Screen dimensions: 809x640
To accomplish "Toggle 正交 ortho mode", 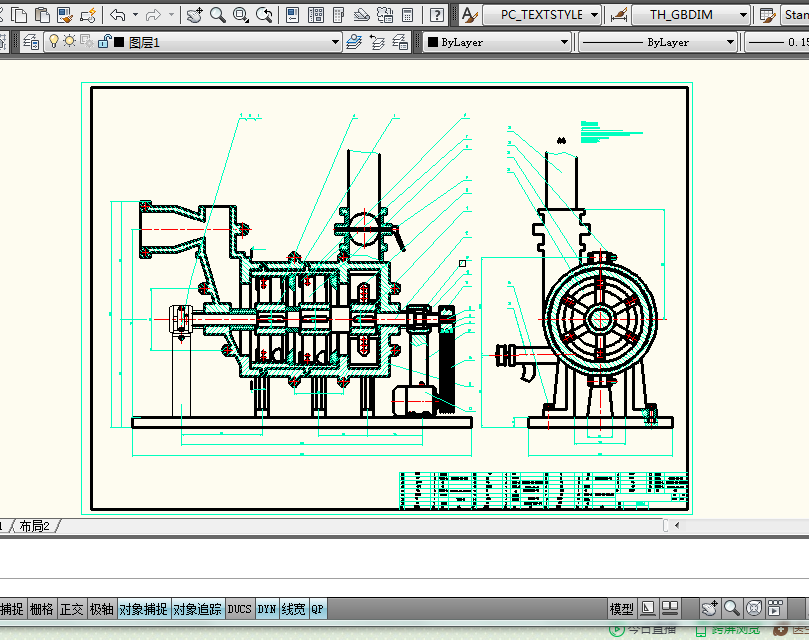I will (x=71, y=609).
